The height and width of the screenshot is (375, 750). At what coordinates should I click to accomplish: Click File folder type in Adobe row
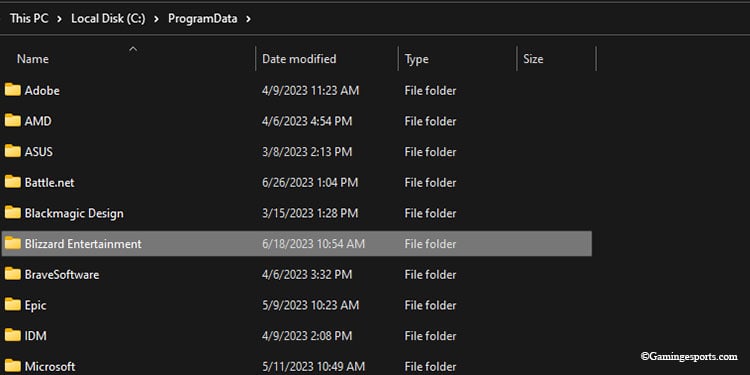click(x=430, y=90)
